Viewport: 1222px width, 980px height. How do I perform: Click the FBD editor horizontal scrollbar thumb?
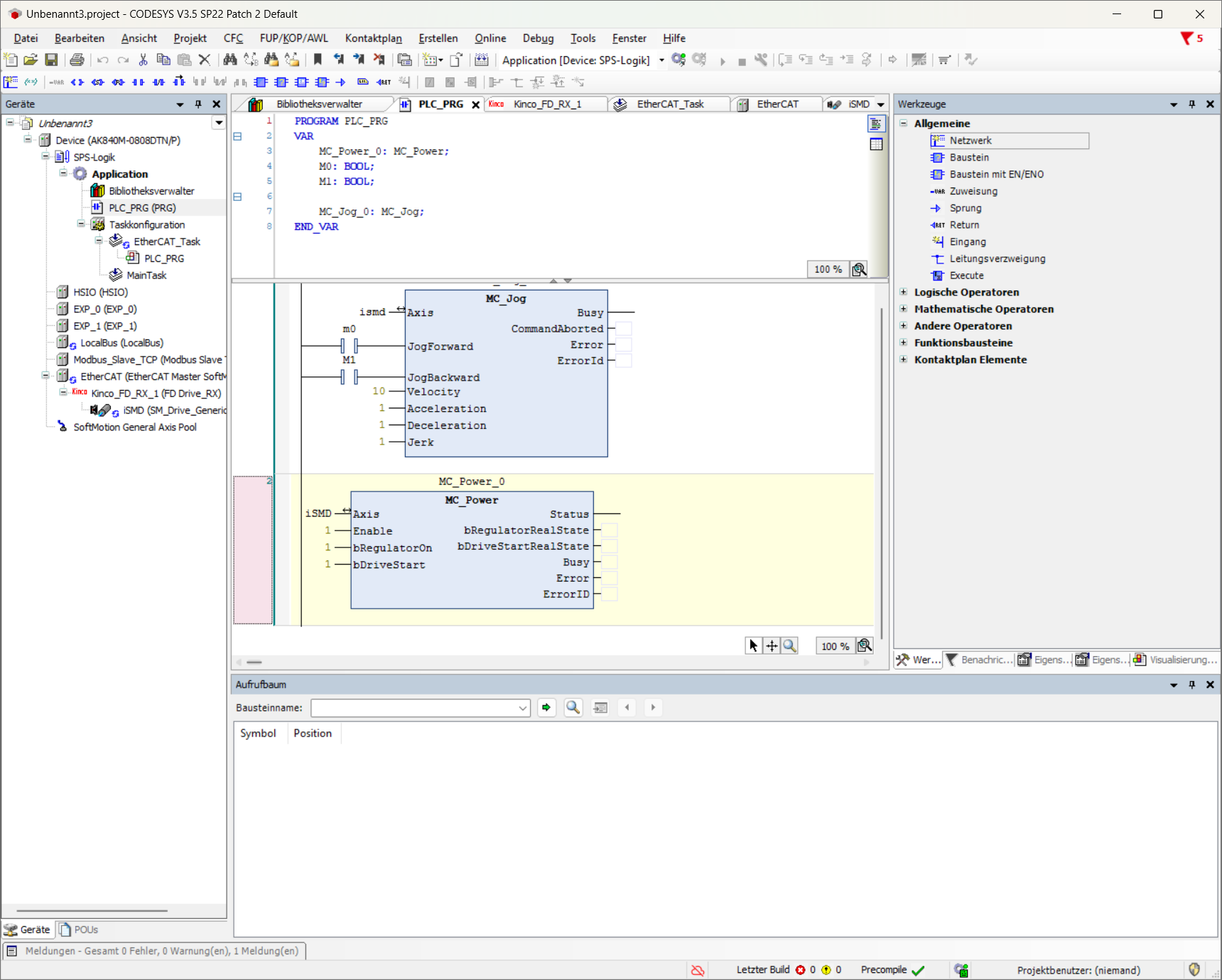click(x=254, y=662)
